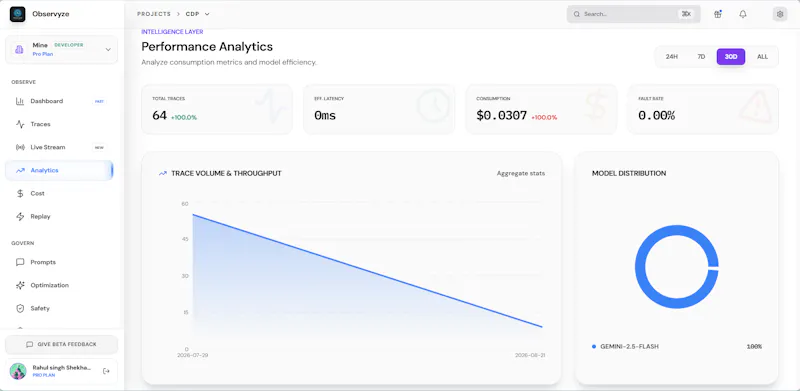Screen dimensions: 800x391
Task: Click the DEVELOPER badge
Action: pyautogui.click(x=69, y=45)
